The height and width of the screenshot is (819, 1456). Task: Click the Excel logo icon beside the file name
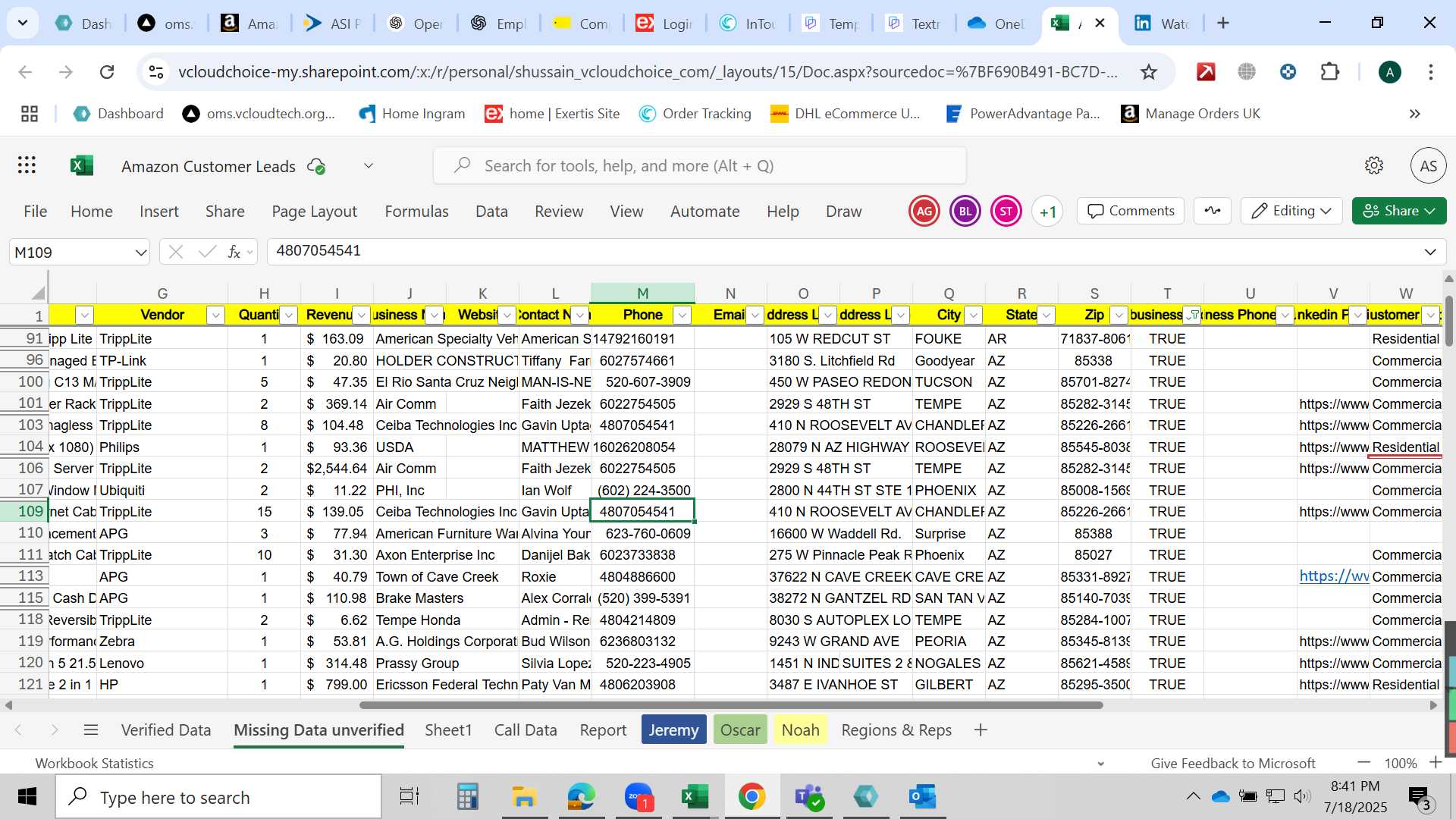tap(81, 165)
